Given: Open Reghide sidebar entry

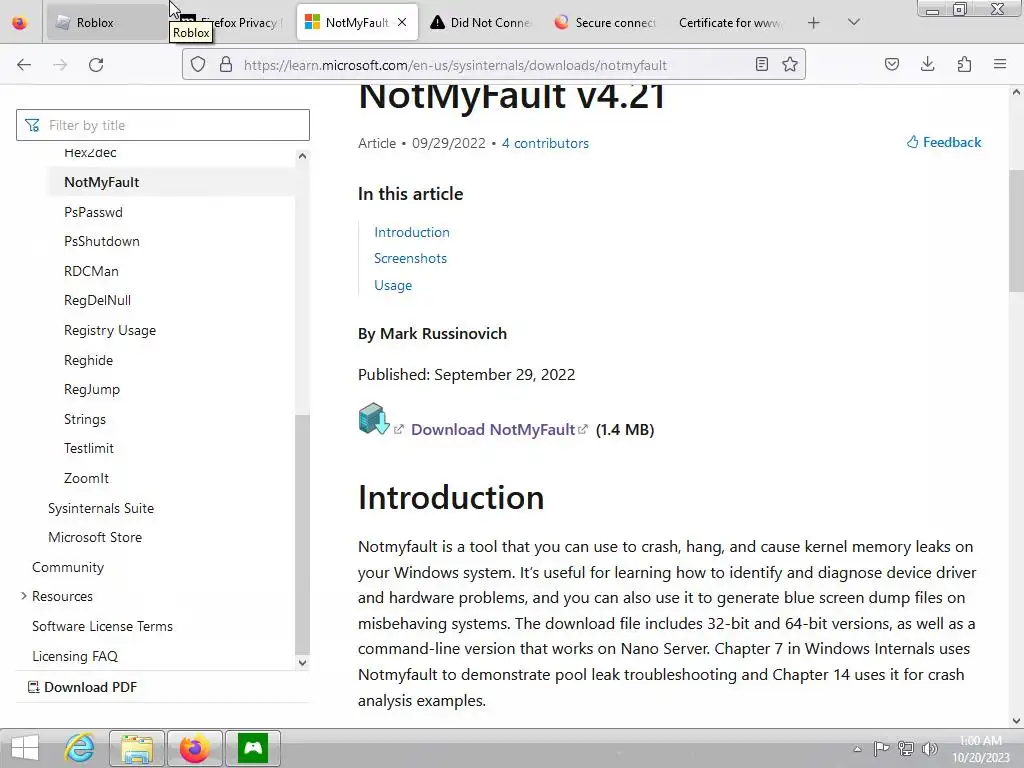Looking at the screenshot, I should pos(88,360).
